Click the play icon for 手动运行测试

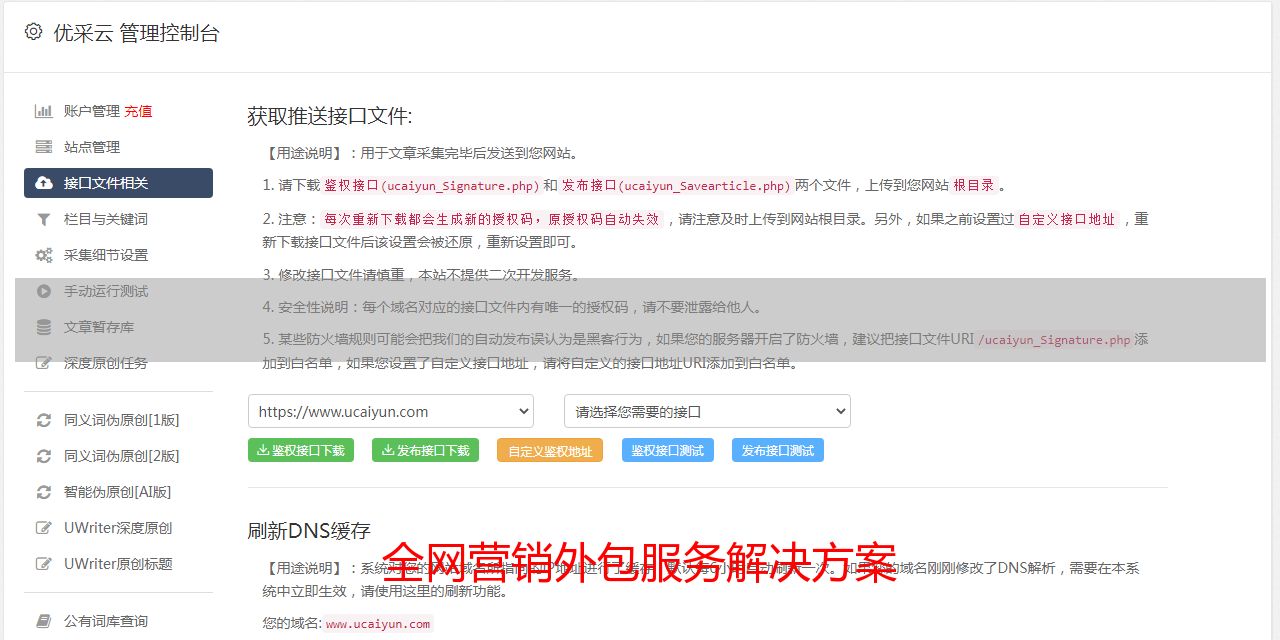click(x=44, y=291)
